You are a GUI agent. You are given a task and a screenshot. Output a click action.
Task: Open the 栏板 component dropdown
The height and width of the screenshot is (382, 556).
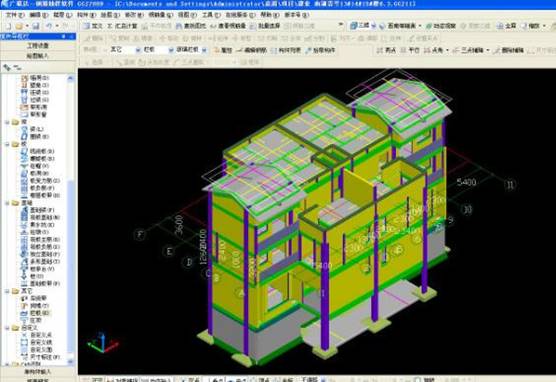(158, 50)
